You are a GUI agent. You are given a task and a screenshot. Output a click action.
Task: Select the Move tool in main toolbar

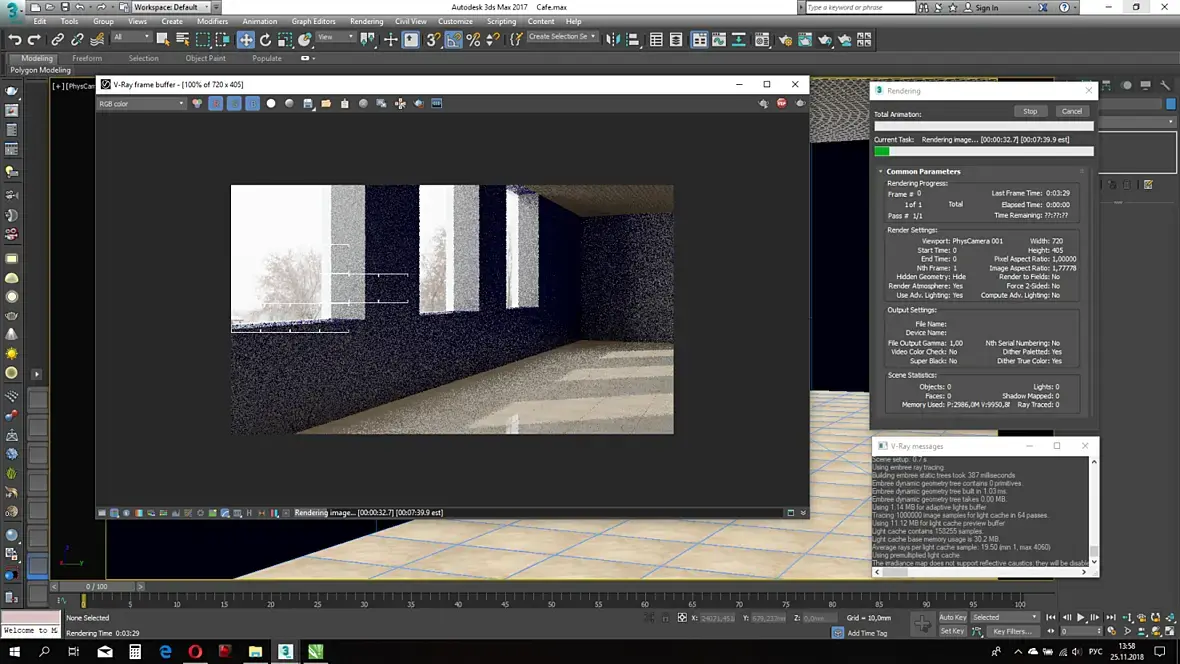tap(245, 40)
